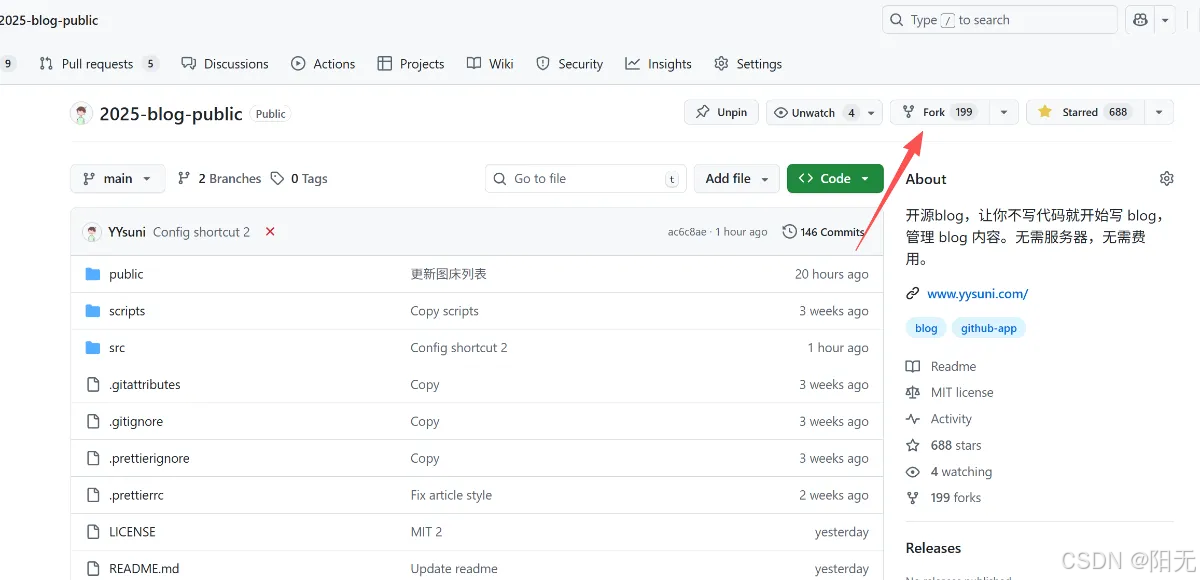
Task: Open the public folder
Action: pyautogui.click(x=126, y=274)
